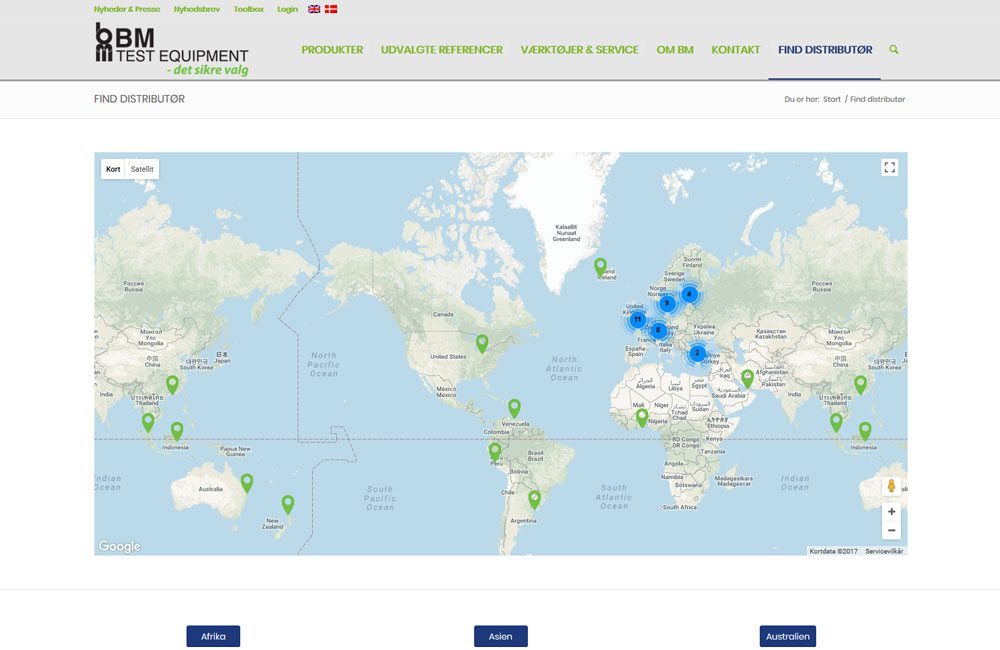Open the PRODUKTER menu
This screenshot has width=1000, height=650.
[x=332, y=50]
